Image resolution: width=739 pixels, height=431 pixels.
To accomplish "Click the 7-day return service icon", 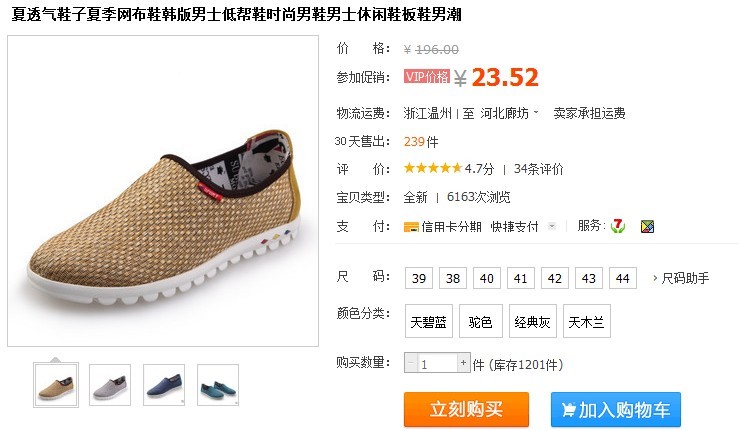I will (617, 226).
